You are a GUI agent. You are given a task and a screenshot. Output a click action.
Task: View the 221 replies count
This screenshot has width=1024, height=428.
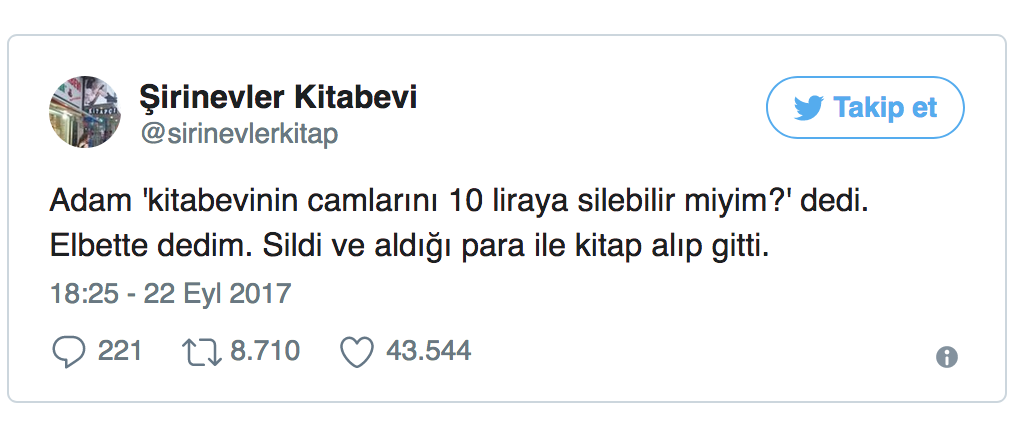pos(120,351)
